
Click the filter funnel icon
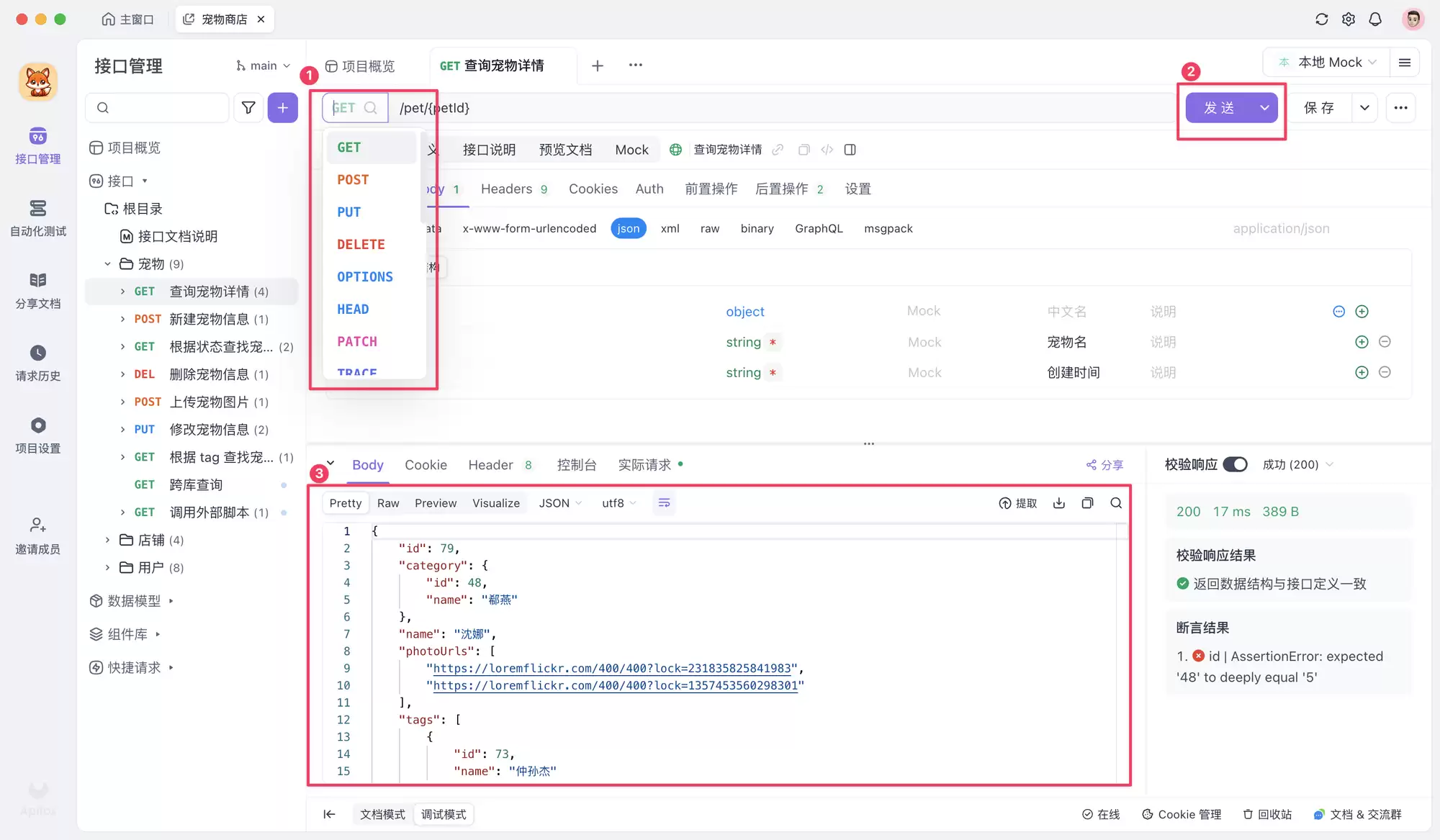pyautogui.click(x=248, y=108)
